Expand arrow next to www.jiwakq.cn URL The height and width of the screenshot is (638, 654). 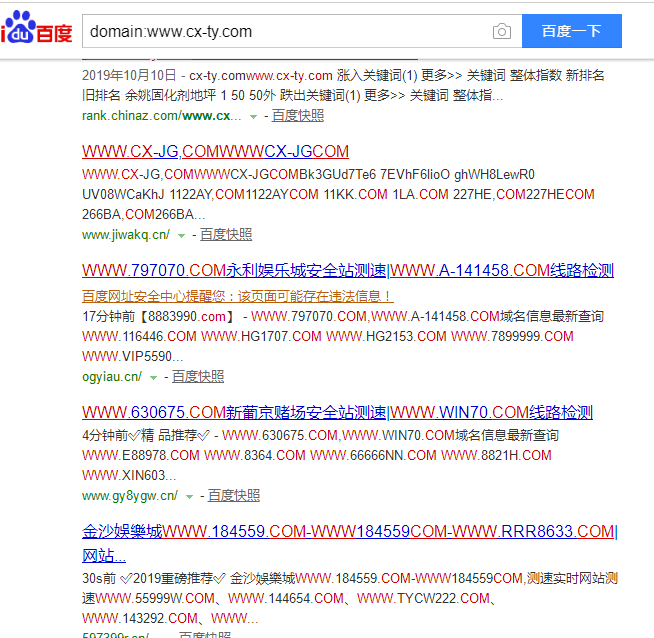pos(181,236)
